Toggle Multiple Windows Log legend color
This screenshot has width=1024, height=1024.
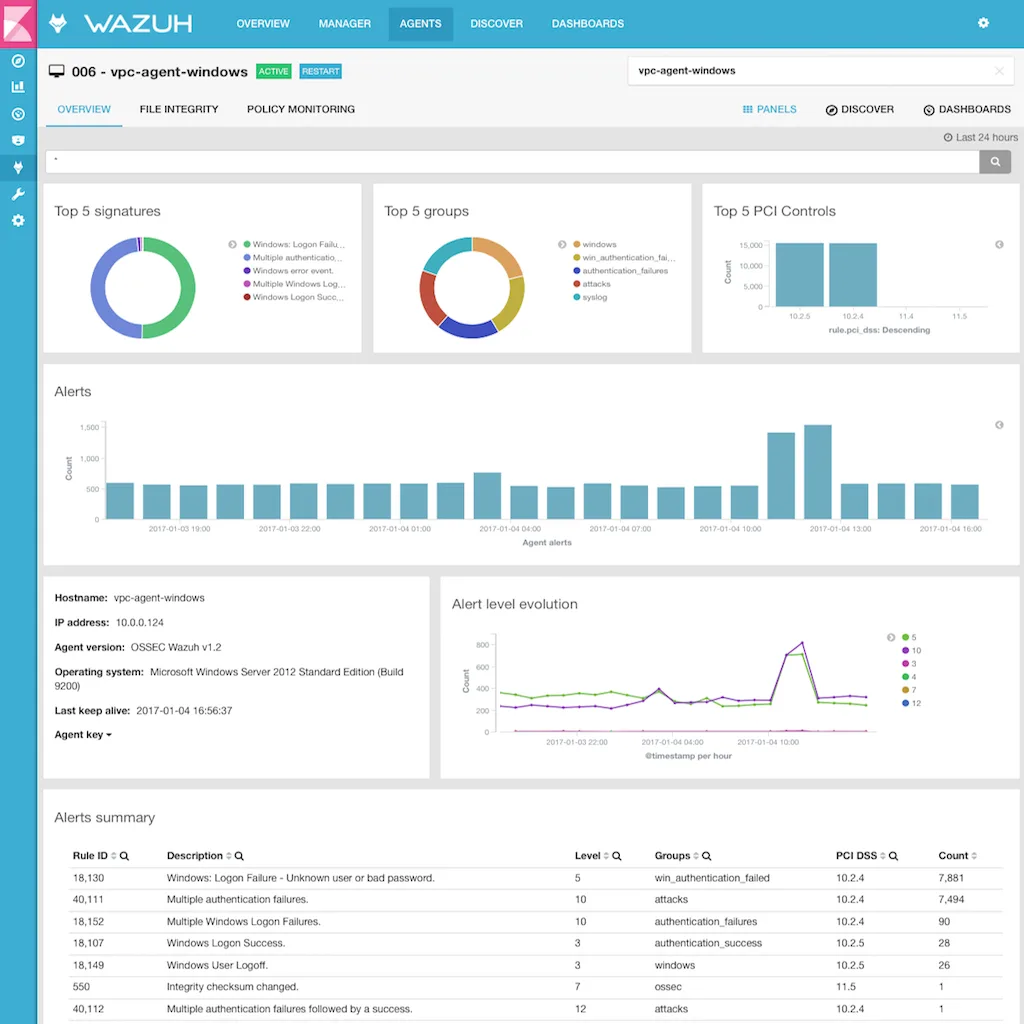pos(247,283)
